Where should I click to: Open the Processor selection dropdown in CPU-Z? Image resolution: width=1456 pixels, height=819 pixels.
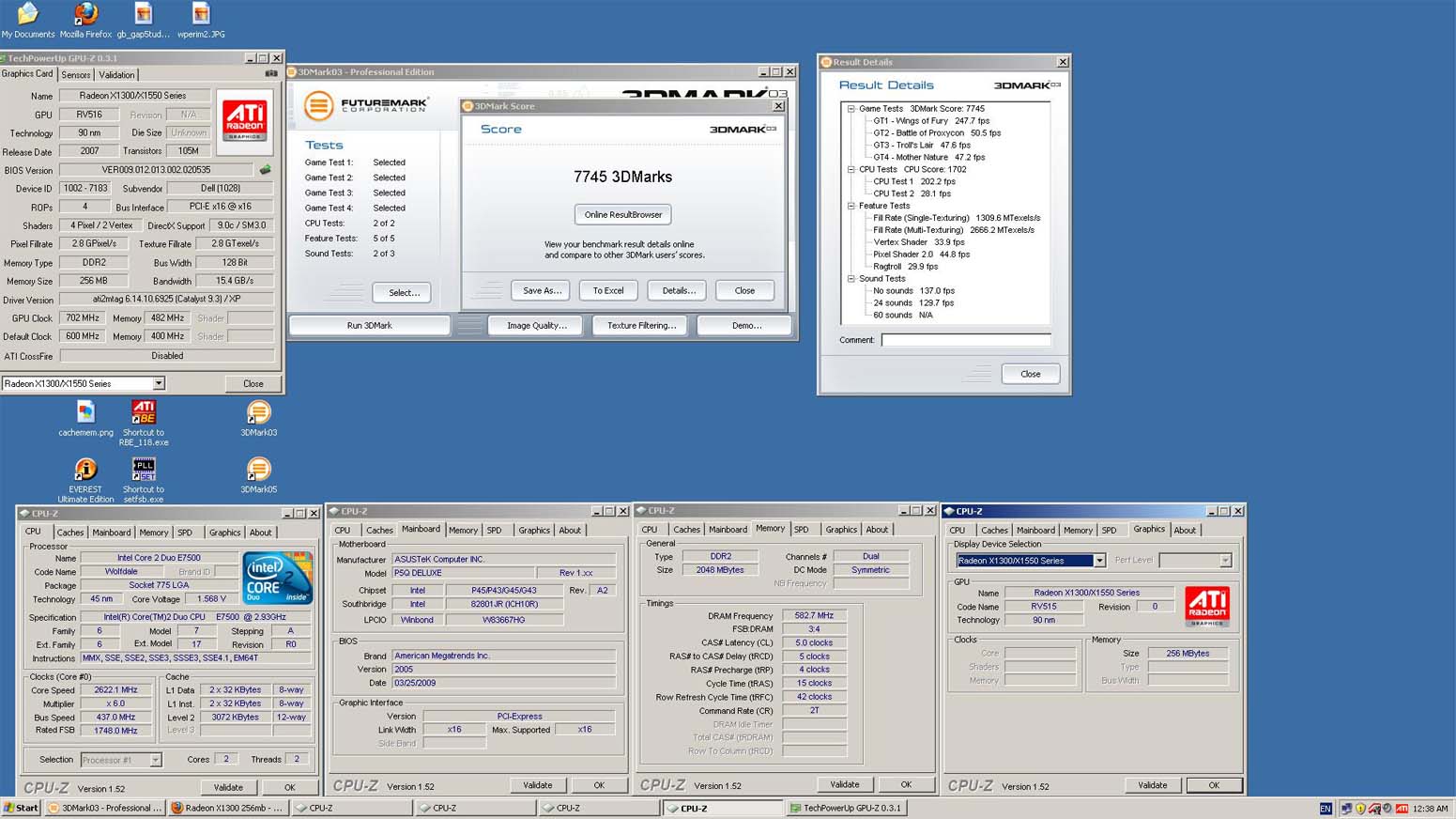(x=156, y=760)
